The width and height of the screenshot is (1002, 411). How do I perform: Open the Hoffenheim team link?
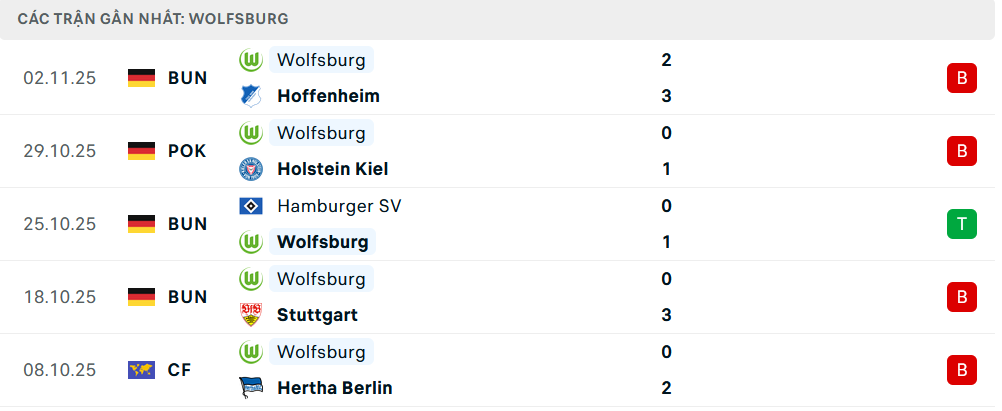click(x=328, y=96)
